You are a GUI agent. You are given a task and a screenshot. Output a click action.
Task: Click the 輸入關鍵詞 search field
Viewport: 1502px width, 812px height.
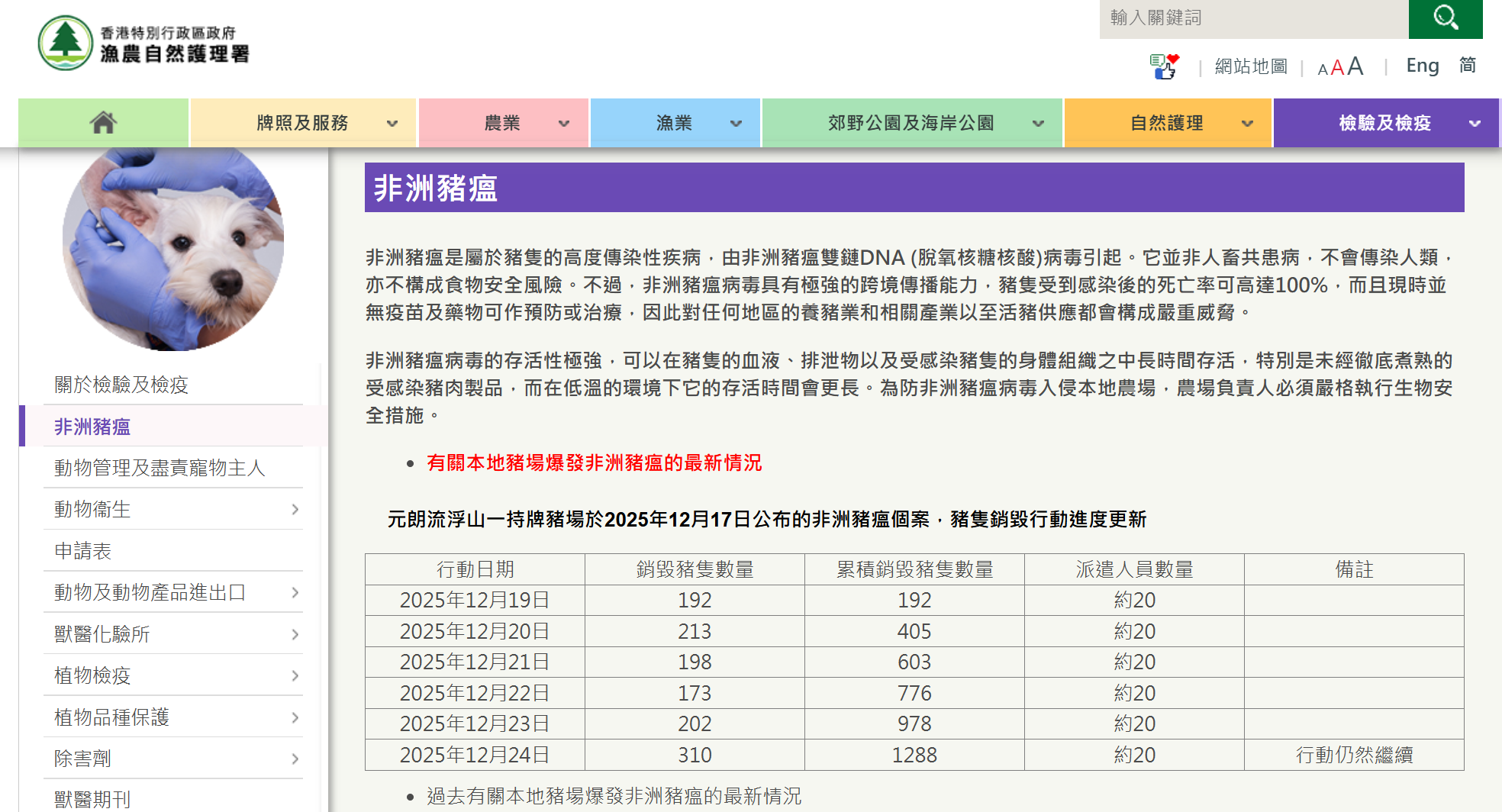1253,18
